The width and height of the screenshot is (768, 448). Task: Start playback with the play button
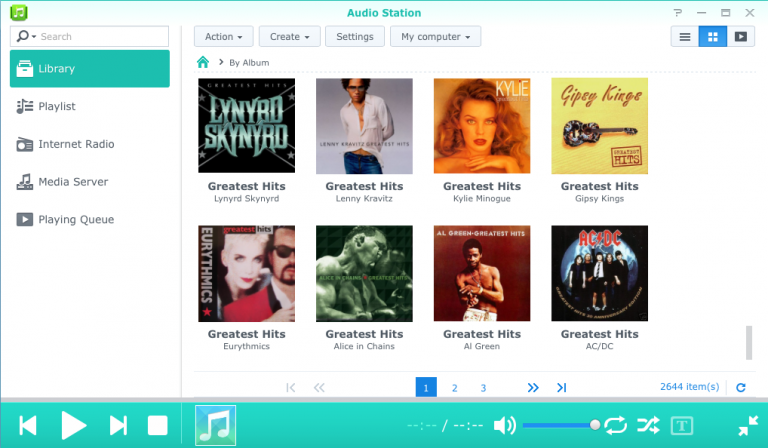[x=73, y=425]
